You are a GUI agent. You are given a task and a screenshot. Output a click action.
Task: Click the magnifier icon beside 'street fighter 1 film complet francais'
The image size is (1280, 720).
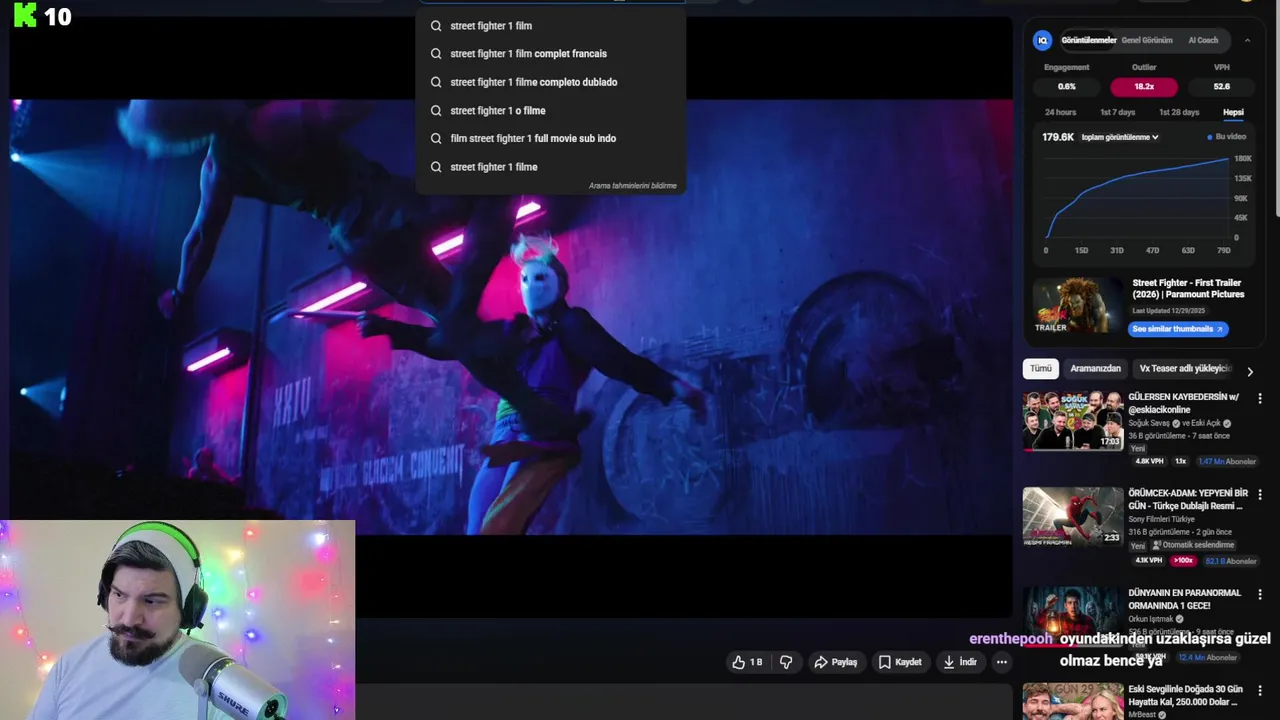pyautogui.click(x=436, y=54)
